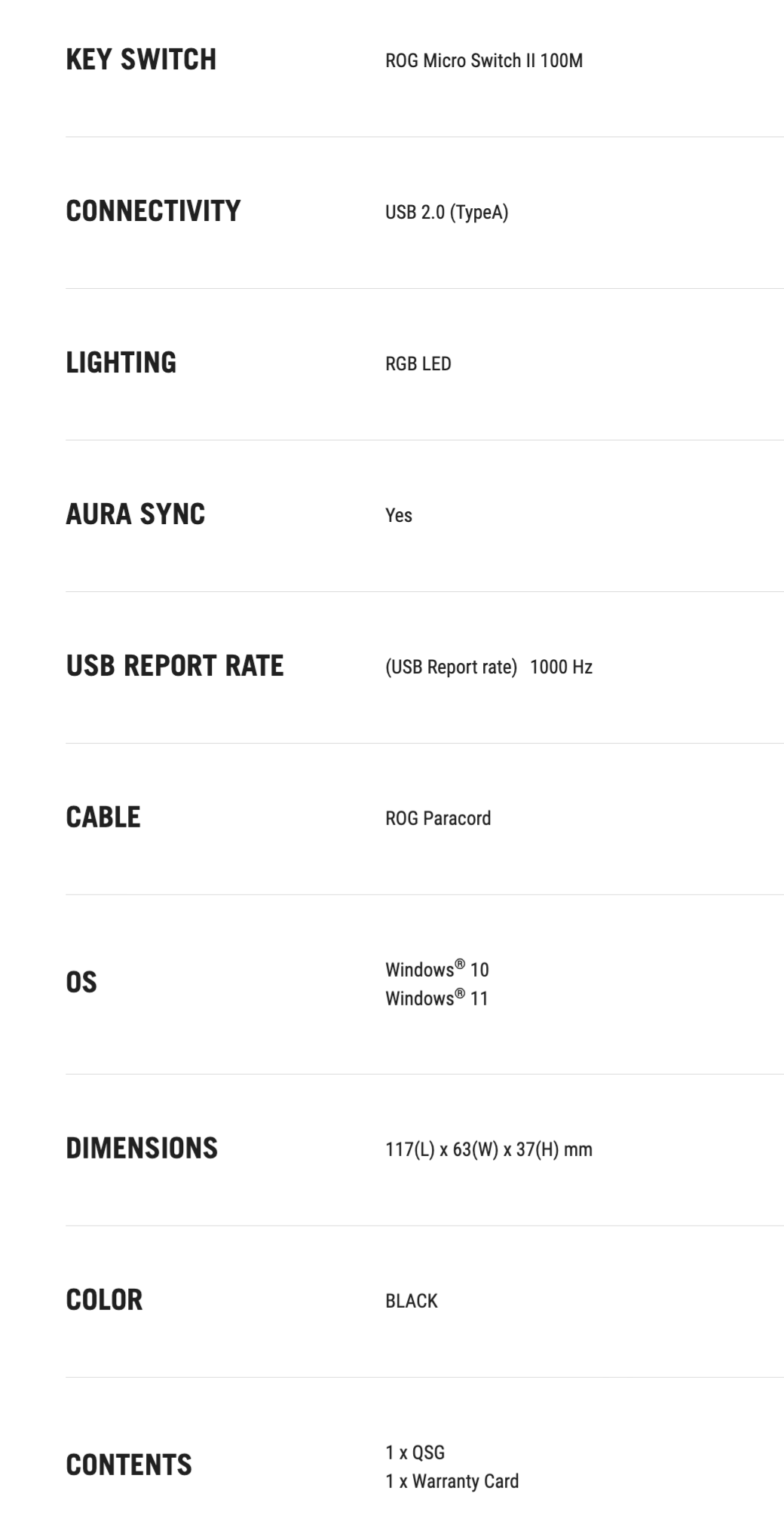Click the USB 2.0 (TypeA) value
The image size is (784, 1540).
pyautogui.click(x=446, y=213)
